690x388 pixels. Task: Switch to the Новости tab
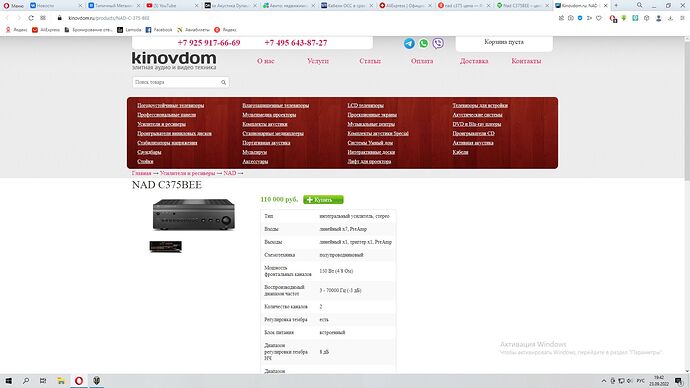click(x=45, y=6)
